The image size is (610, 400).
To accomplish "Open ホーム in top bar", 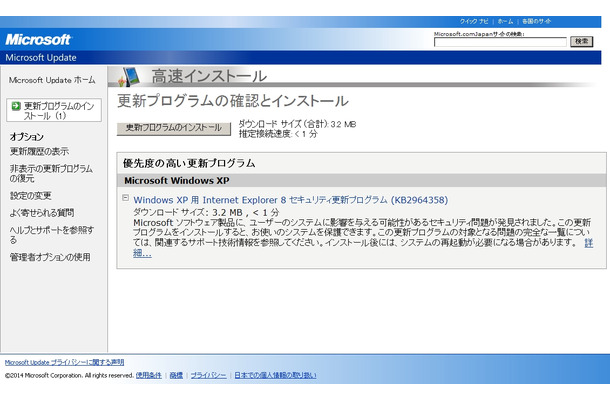I will [505, 21].
